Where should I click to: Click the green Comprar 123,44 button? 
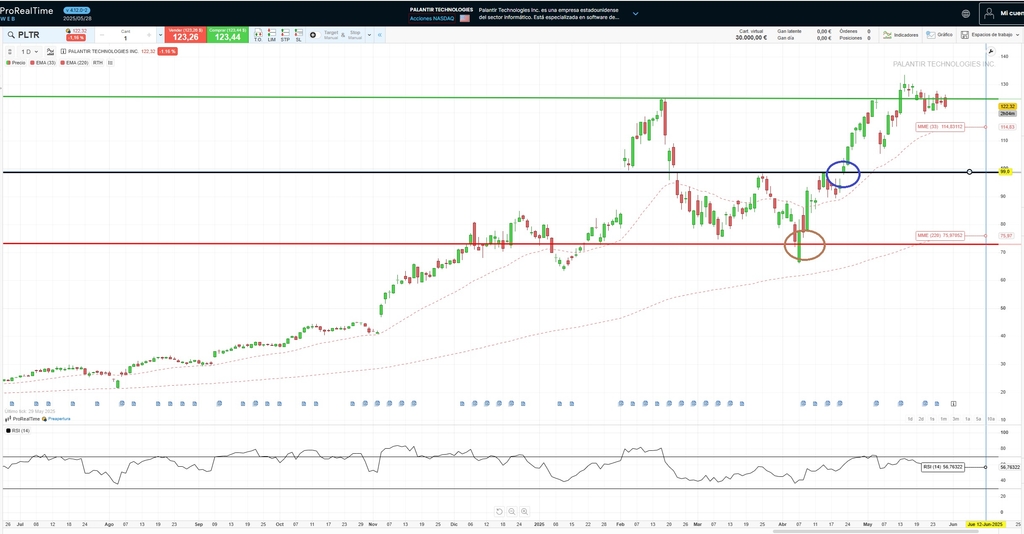(x=228, y=35)
